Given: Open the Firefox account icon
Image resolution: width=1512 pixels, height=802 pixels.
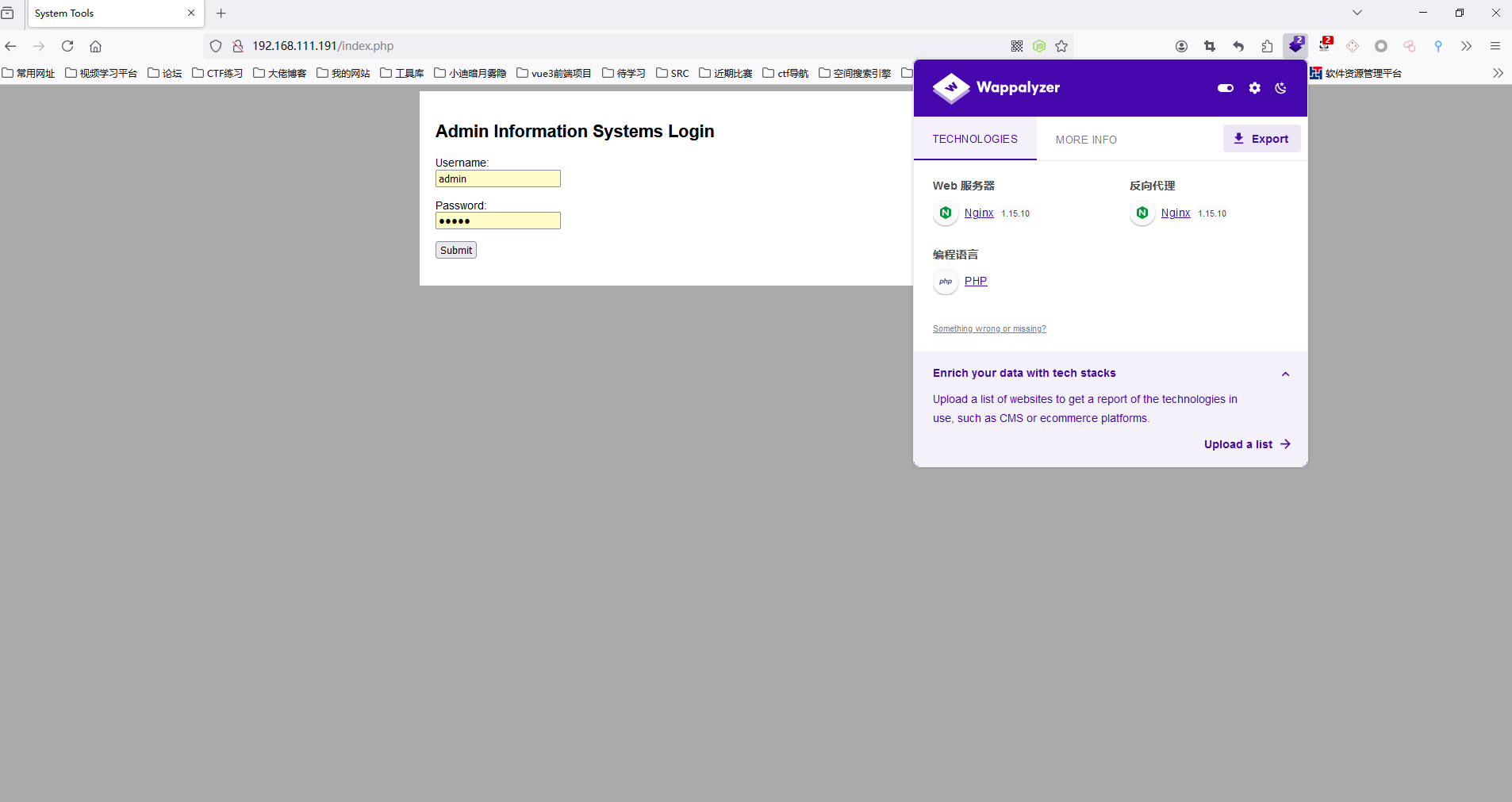Looking at the screenshot, I should pyautogui.click(x=1181, y=46).
